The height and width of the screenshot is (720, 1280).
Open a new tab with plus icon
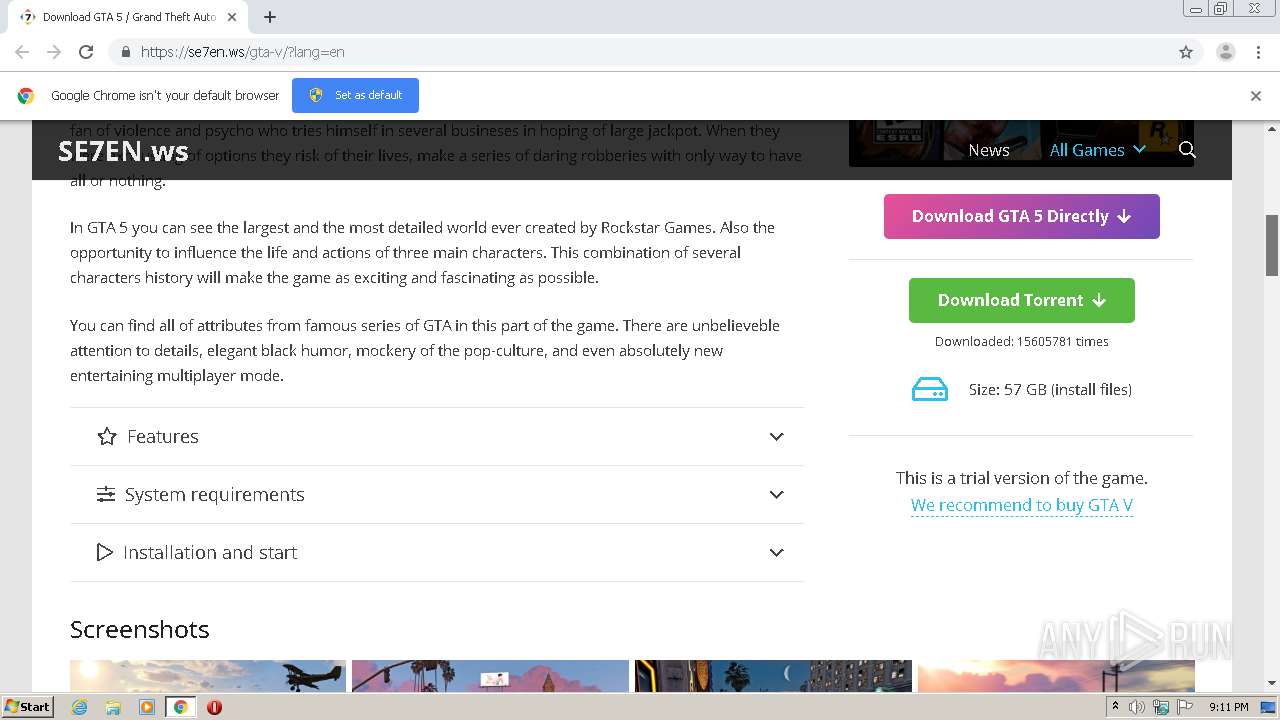point(270,17)
